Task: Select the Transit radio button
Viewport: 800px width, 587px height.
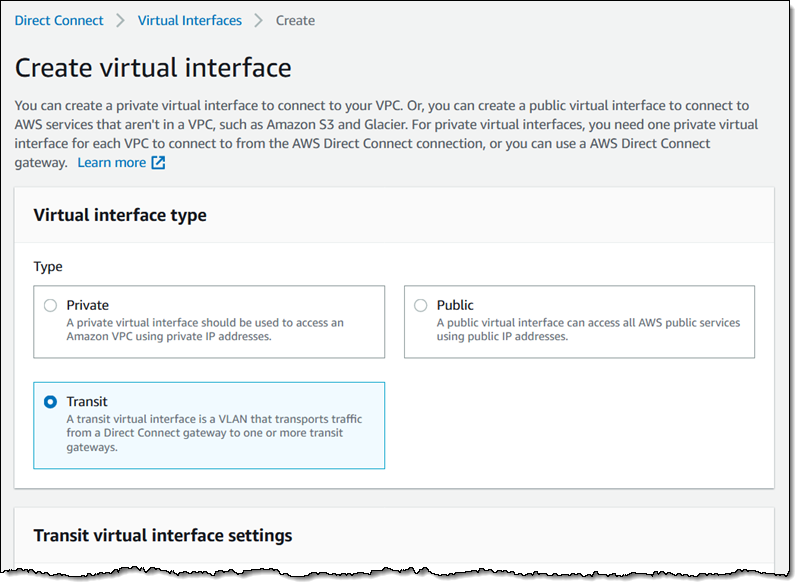Action: click(x=50, y=401)
